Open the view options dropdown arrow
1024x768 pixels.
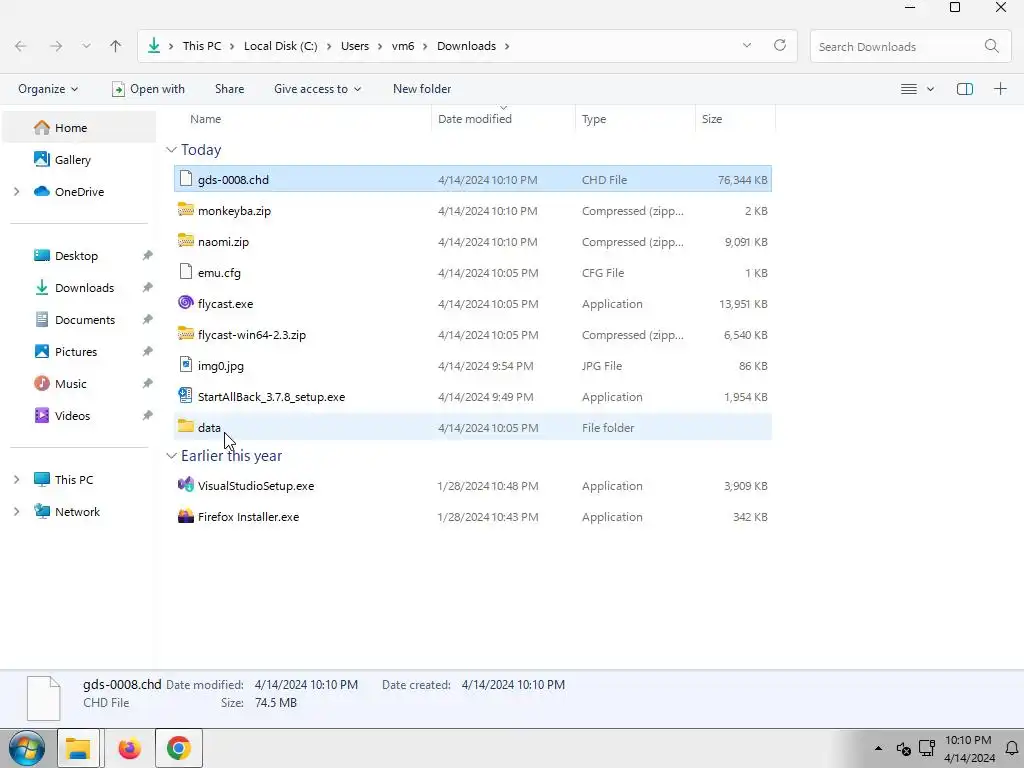tap(930, 89)
